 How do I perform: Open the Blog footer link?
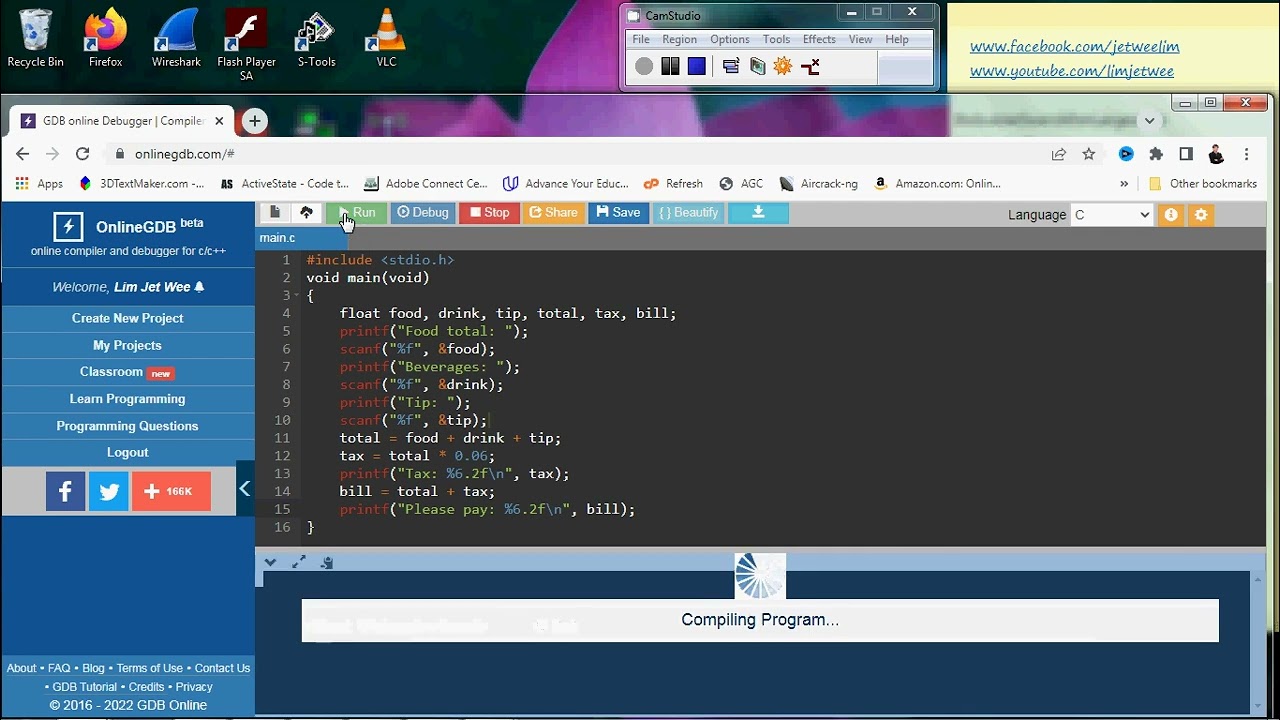93,668
